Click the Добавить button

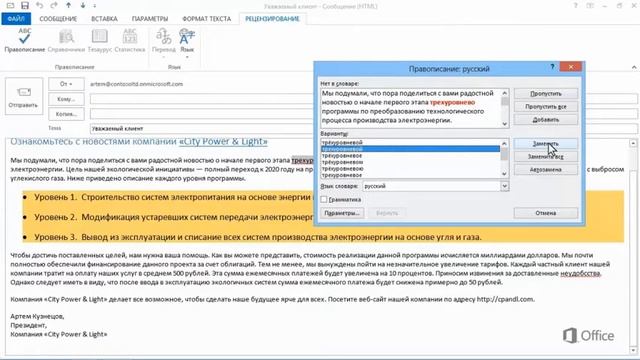point(546,120)
